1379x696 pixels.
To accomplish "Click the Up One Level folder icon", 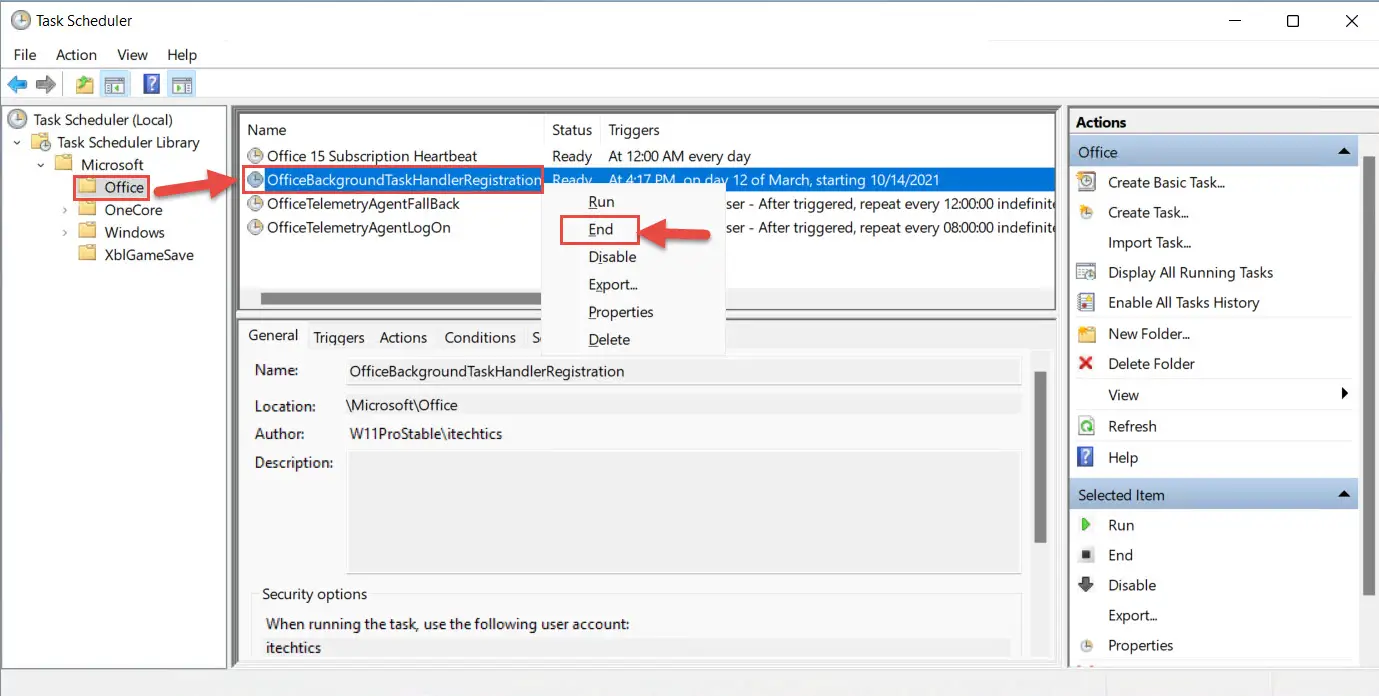I will point(85,85).
